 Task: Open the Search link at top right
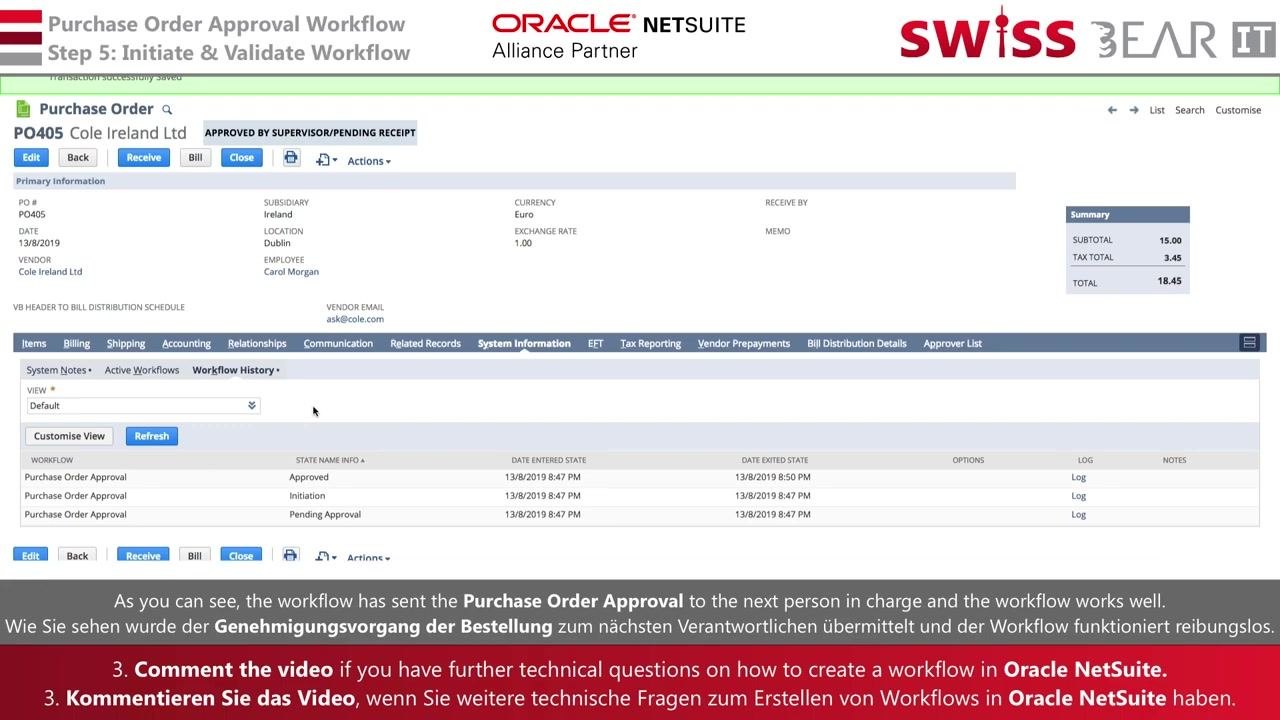click(1190, 110)
